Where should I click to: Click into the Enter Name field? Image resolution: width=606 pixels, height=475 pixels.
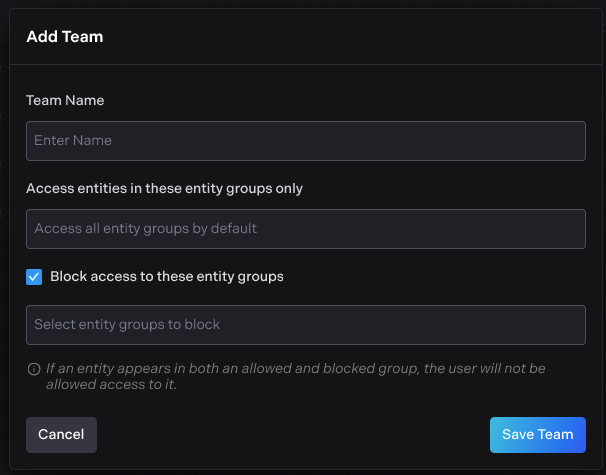(305, 141)
